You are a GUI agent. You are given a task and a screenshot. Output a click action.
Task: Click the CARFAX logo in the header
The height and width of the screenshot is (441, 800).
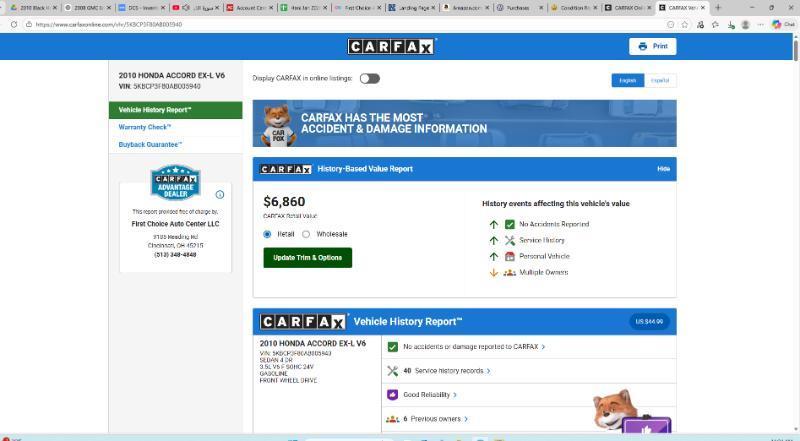[x=391, y=46]
